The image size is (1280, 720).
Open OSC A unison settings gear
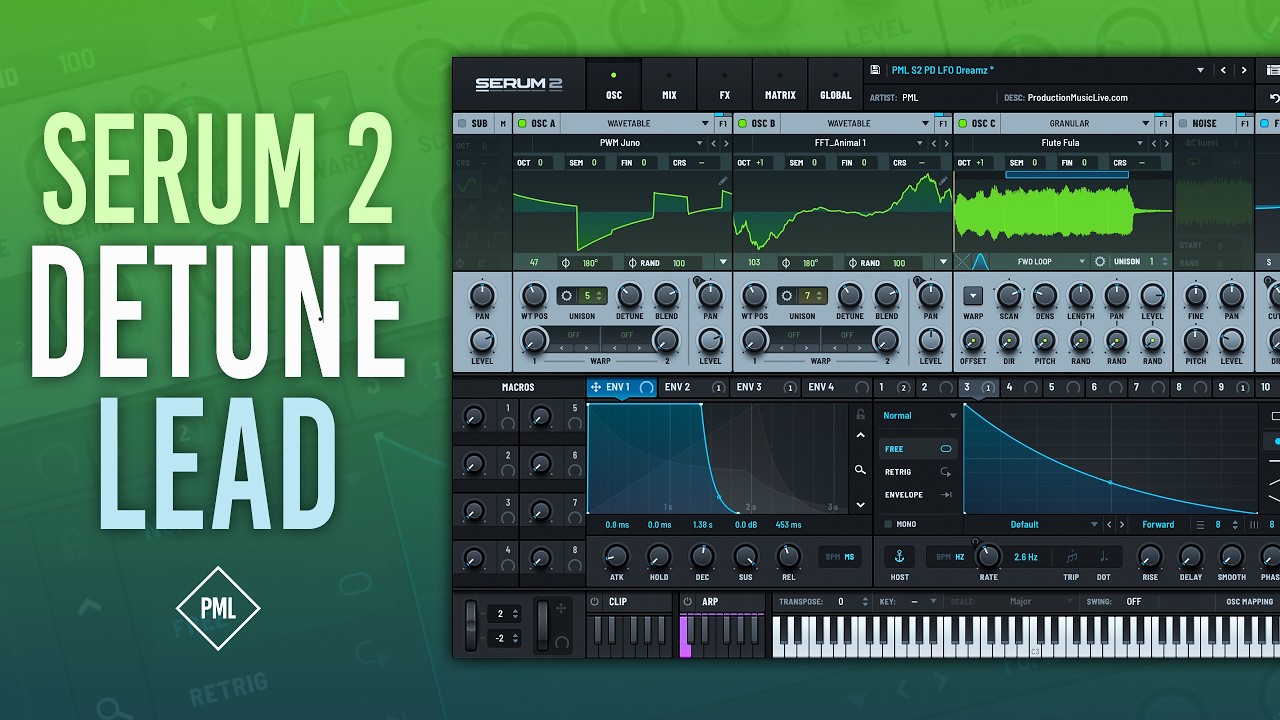pos(568,295)
